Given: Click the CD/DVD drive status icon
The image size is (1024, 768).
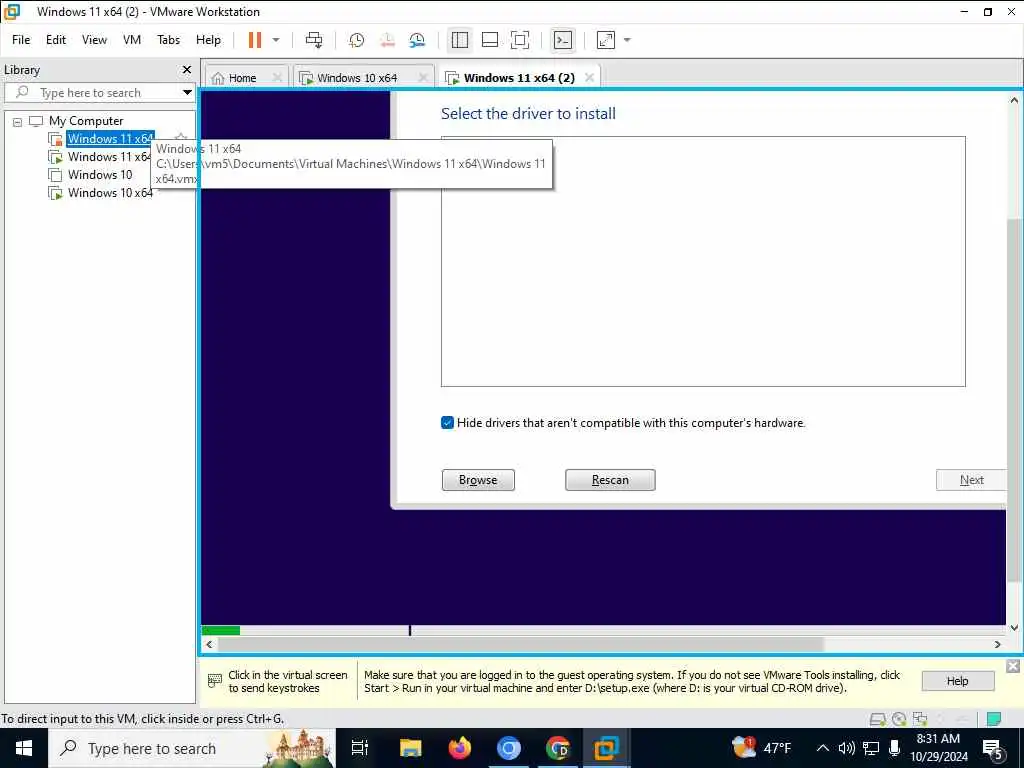Looking at the screenshot, I should [899, 719].
